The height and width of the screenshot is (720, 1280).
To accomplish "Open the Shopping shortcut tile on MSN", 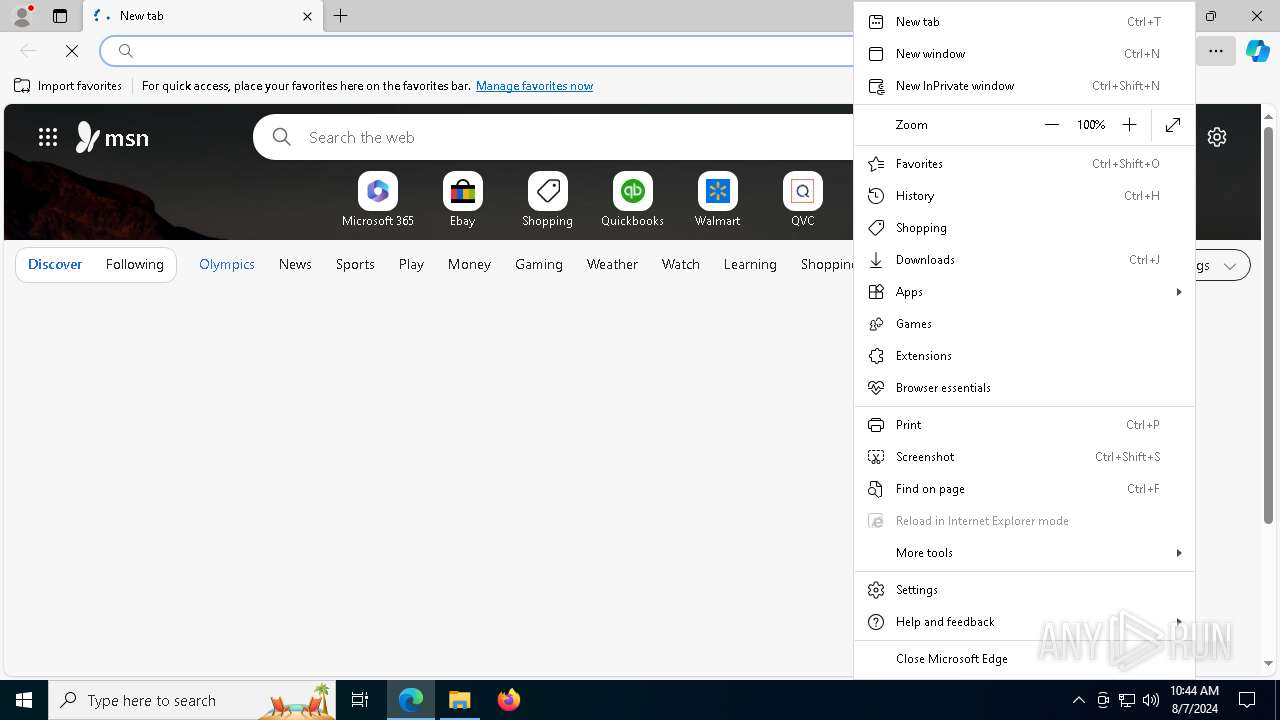I will point(547,200).
